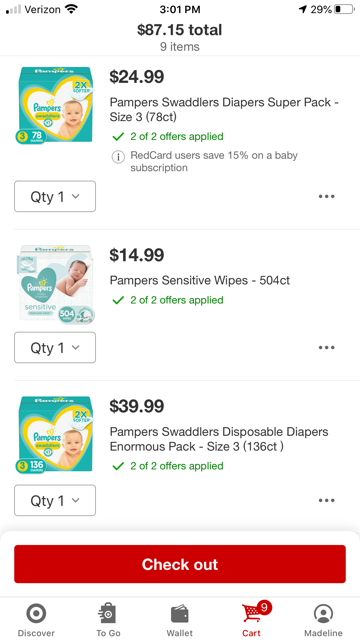Image resolution: width=360 pixels, height=640 pixels.
Task: Open the Discover tab bullseye icon
Action: pos(36,613)
